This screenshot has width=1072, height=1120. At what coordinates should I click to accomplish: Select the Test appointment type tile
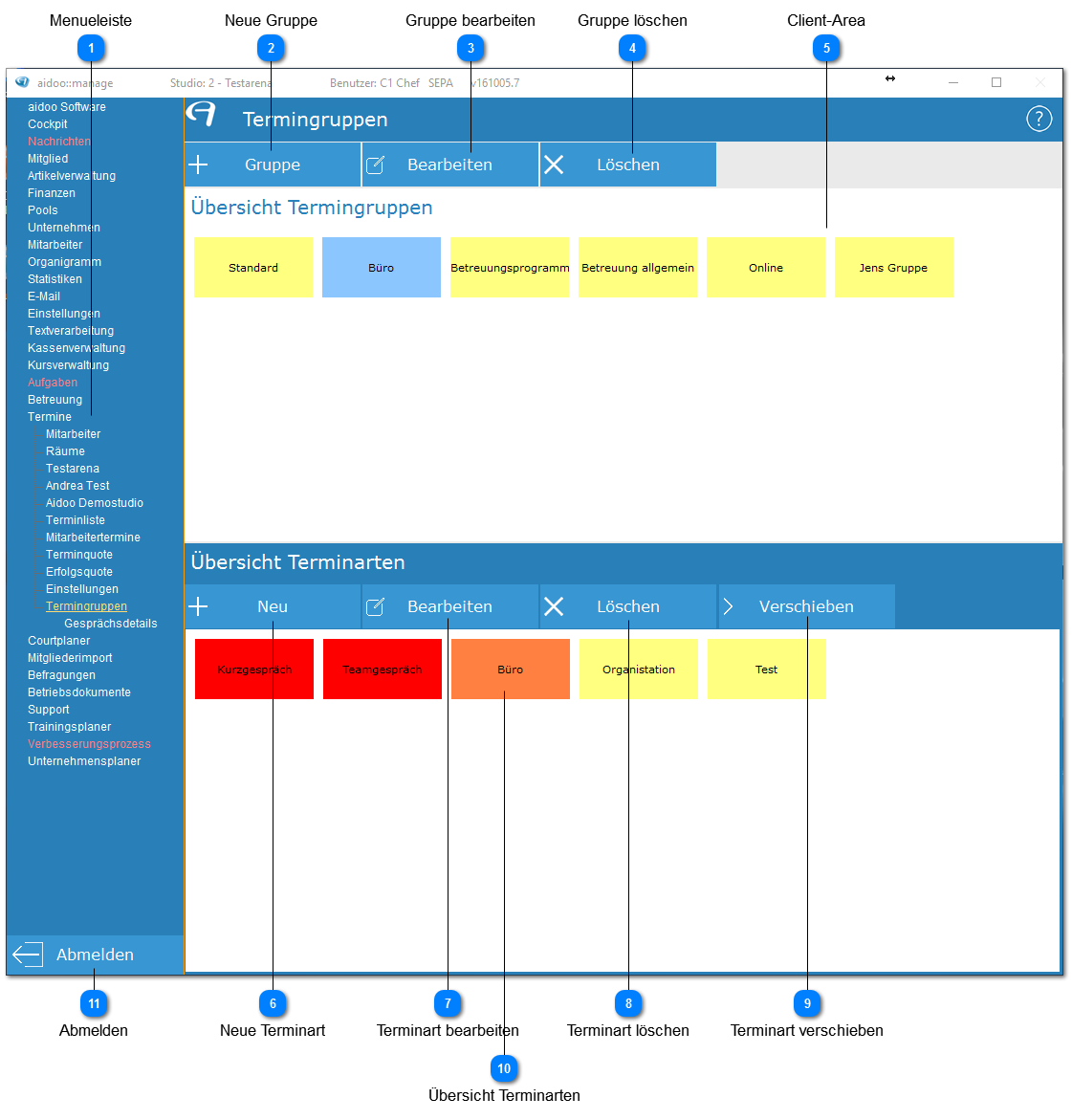[x=766, y=670]
